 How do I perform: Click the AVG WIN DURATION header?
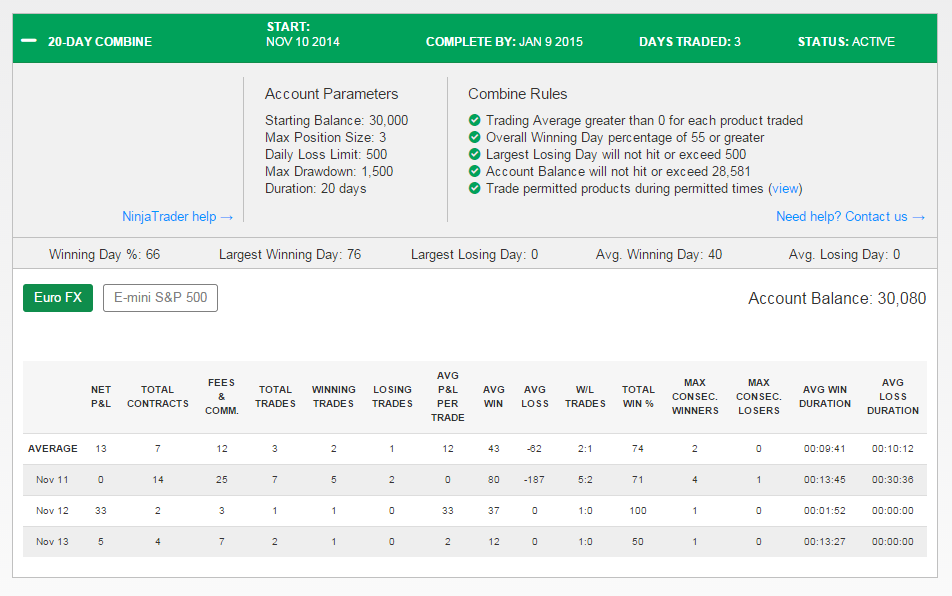coord(824,396)
